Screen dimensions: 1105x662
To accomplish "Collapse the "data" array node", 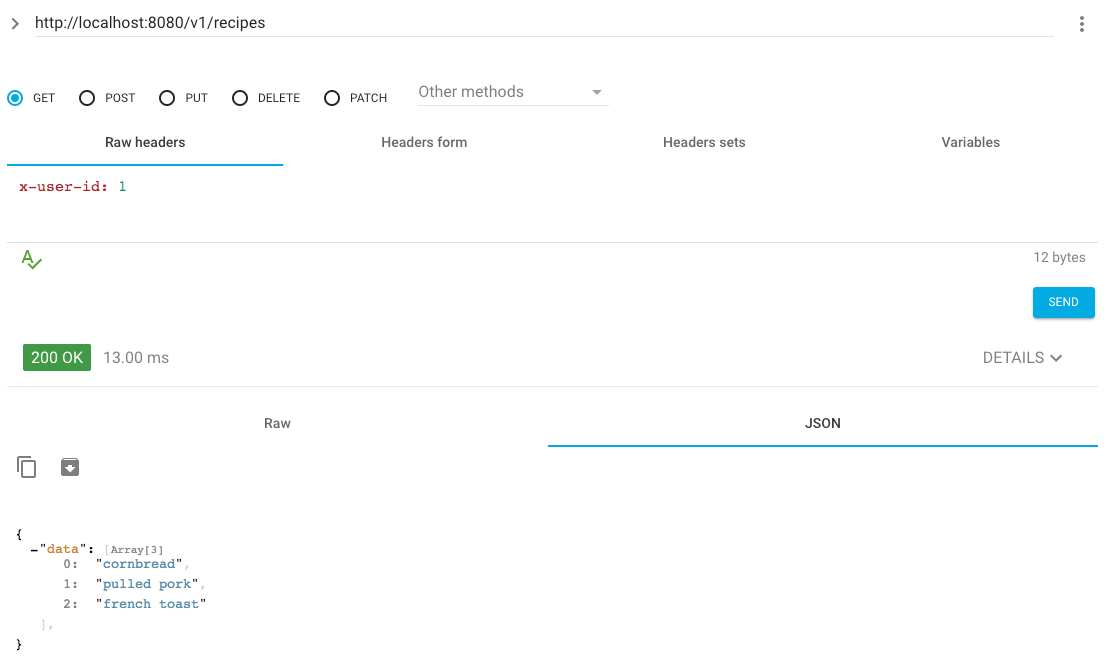I will coord(33,548).
